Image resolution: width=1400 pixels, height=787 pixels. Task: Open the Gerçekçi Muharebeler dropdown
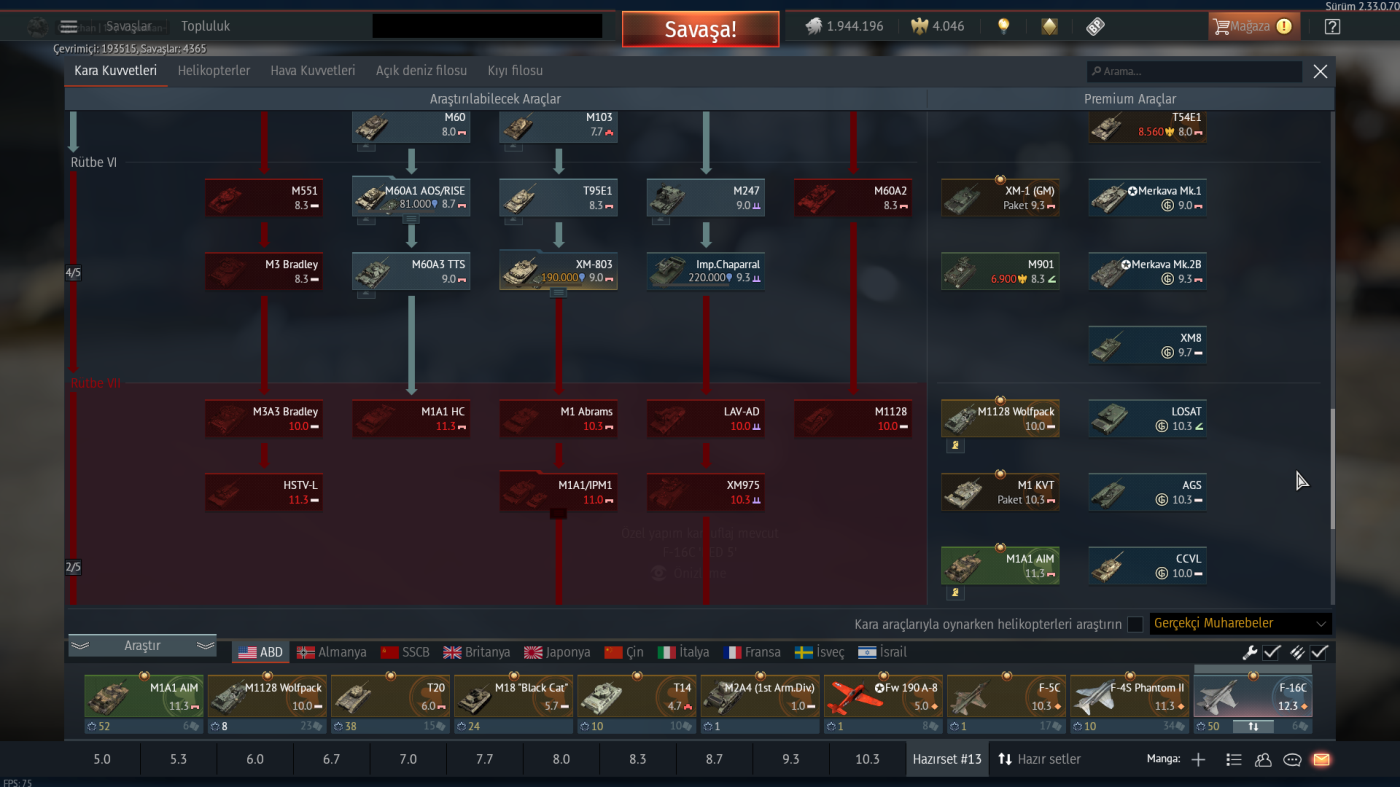click(x=1241, y=623)
